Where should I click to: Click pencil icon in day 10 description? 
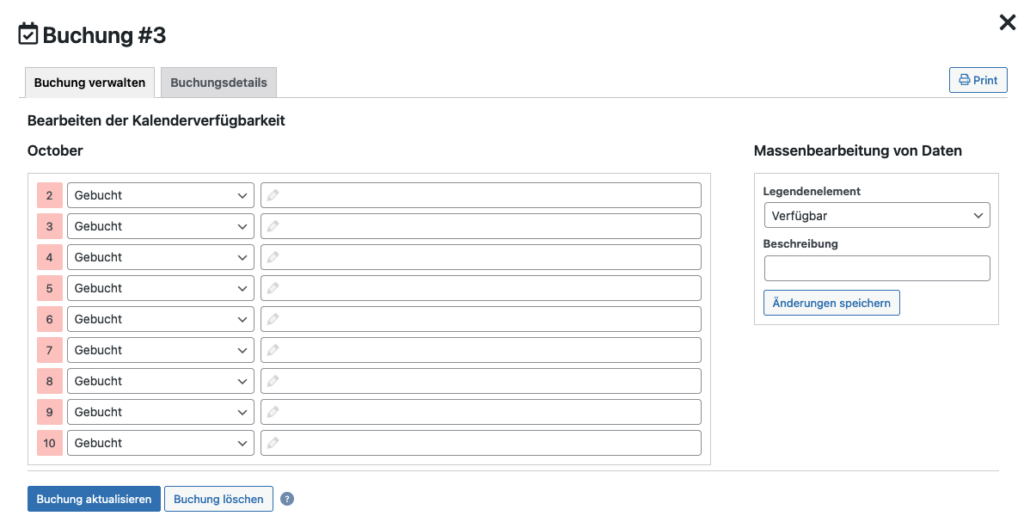pyautogui.click(x=273, y=444)
